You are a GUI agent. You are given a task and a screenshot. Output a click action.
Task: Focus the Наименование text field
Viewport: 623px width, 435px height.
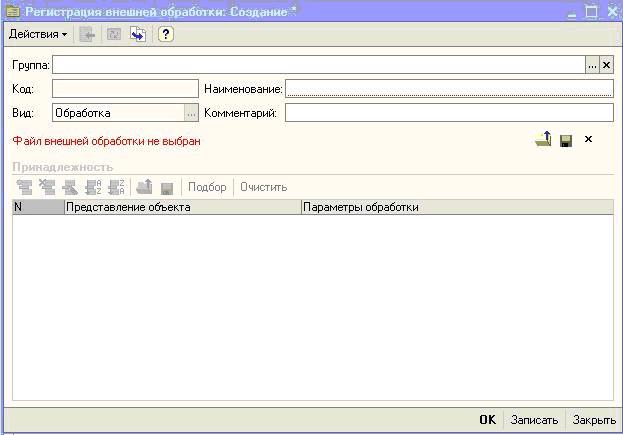[x=448, y=89]
